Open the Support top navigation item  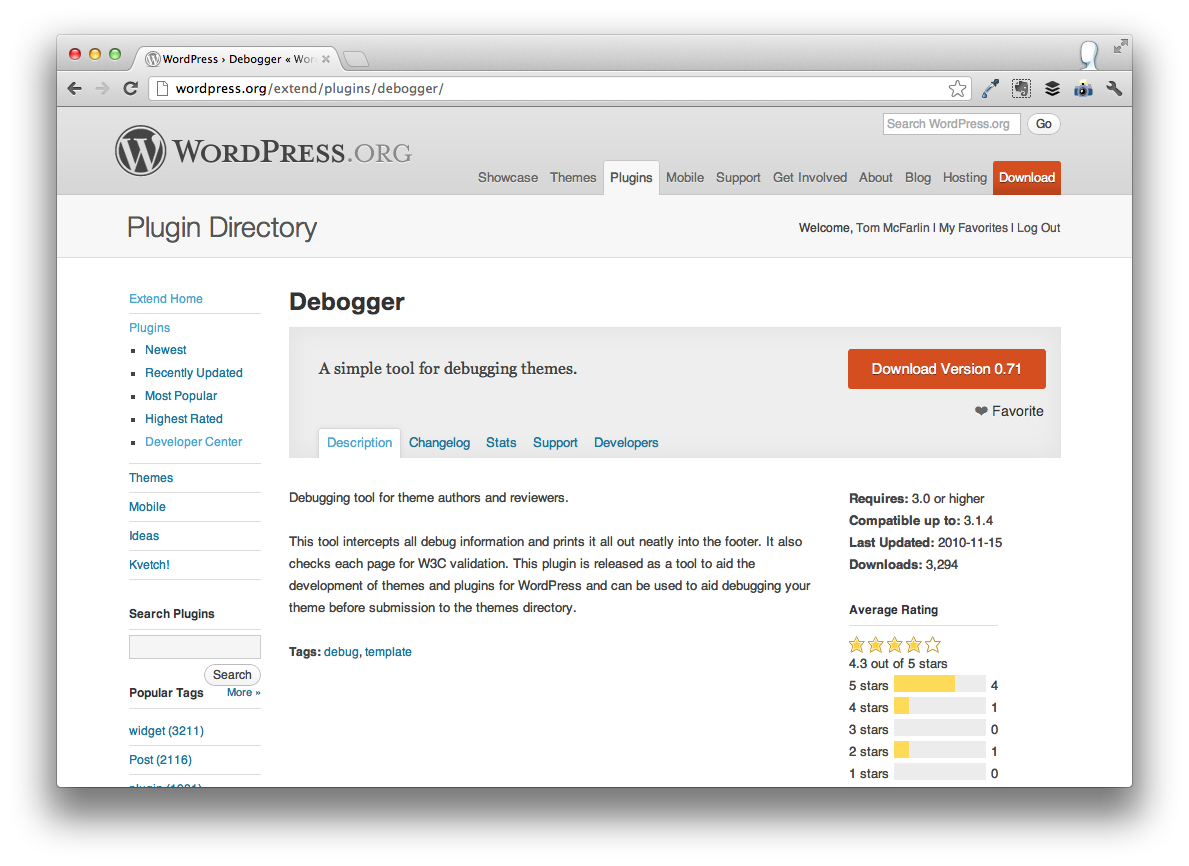tap(738, 177)
